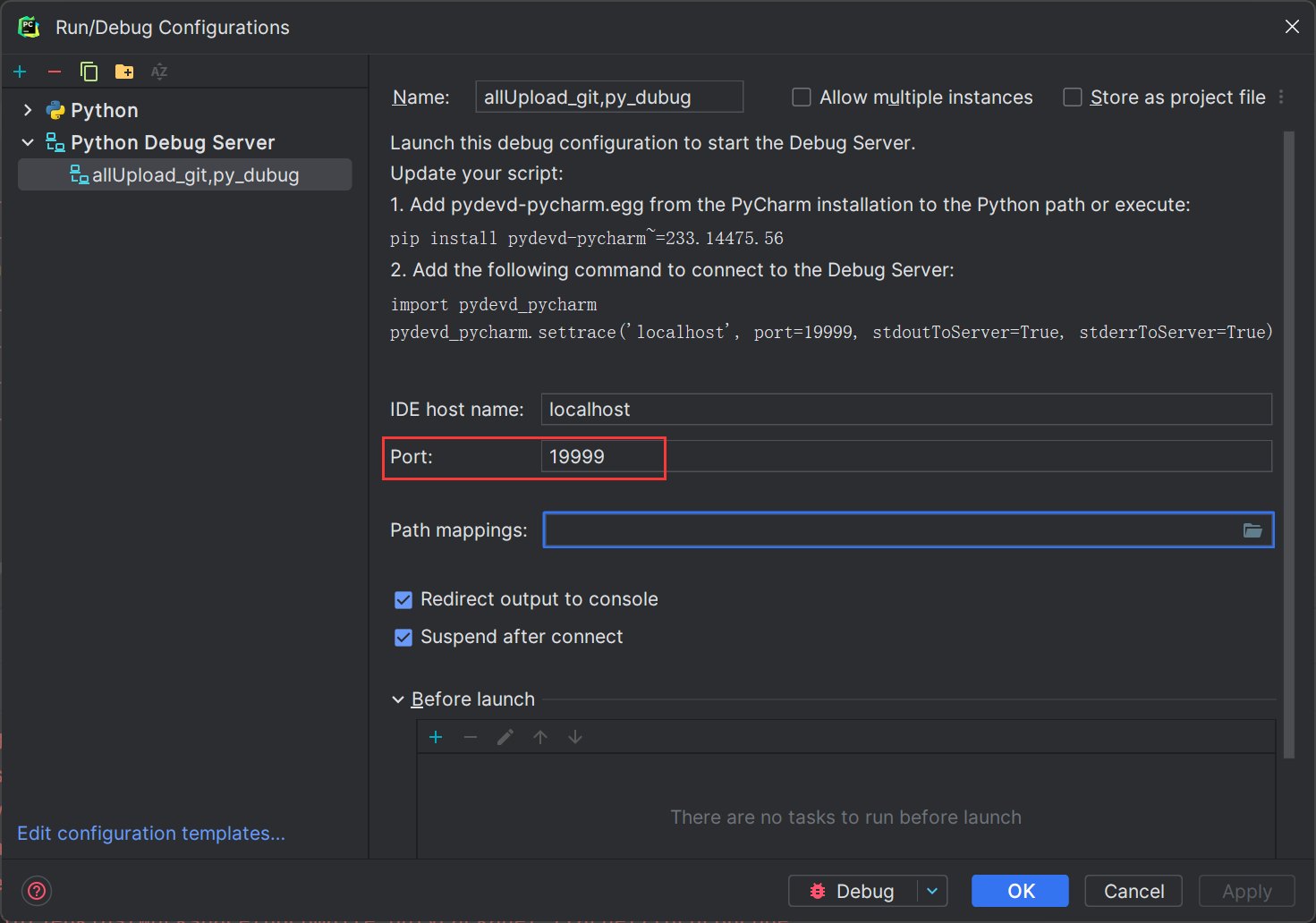The width and height of the screenshot is (1316, 923).
Task: Select the Python tree row
Action: [185, 110]
